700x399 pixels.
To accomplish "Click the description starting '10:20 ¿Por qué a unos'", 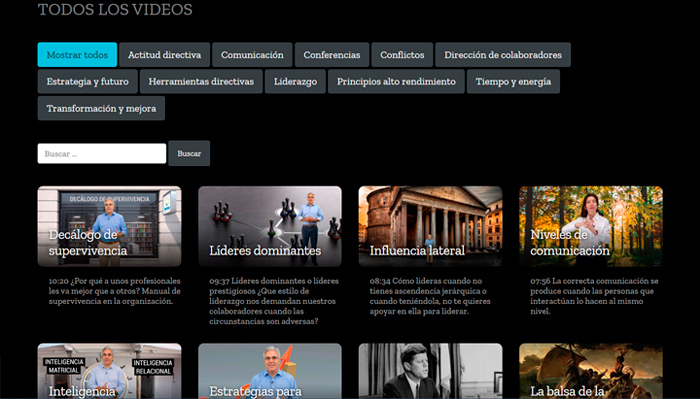I will (114, 291).
